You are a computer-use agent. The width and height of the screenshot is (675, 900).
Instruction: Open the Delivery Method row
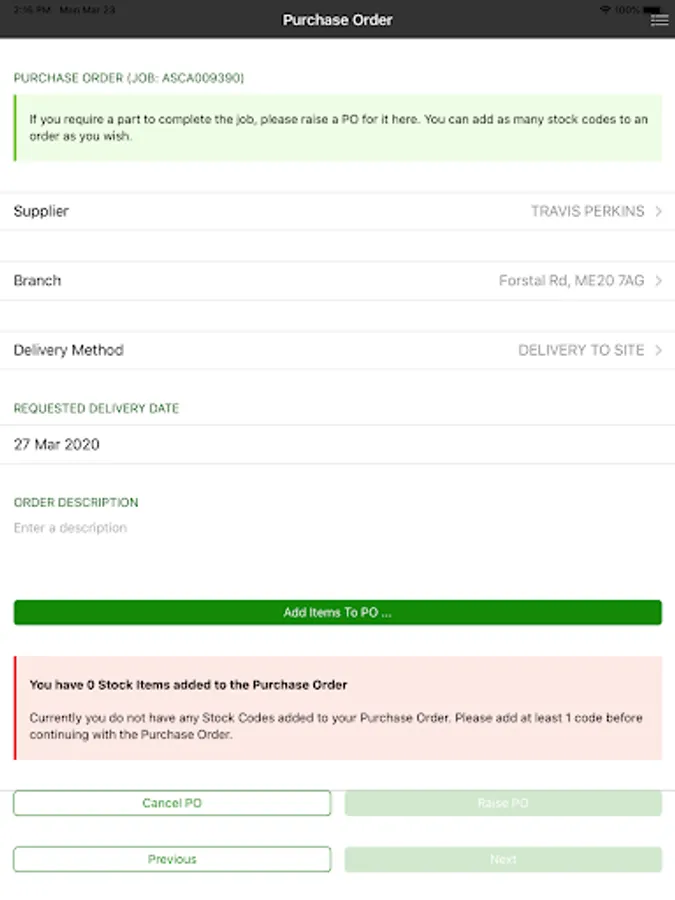coord(338,350)
